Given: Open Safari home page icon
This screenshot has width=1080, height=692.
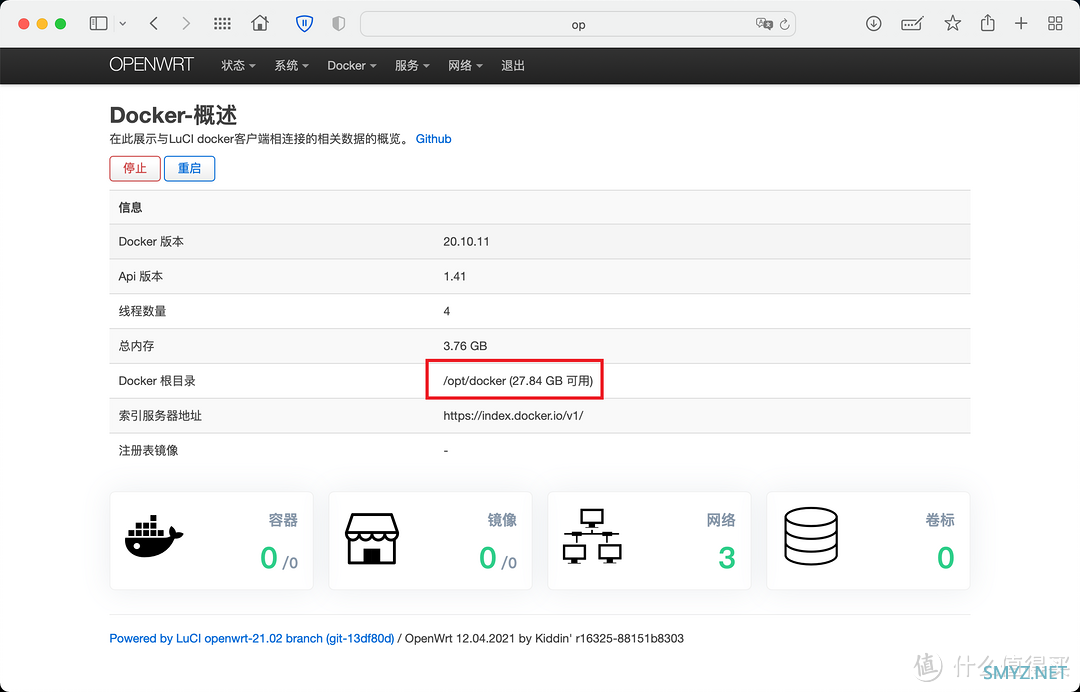Looking at the screenshot, I should point(260,24).
